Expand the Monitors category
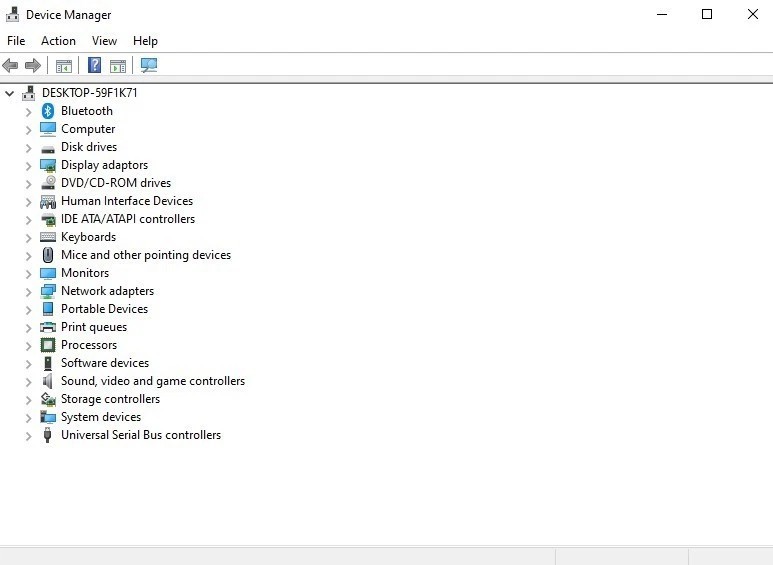This screenshot has height=565, width=773. 28,274
